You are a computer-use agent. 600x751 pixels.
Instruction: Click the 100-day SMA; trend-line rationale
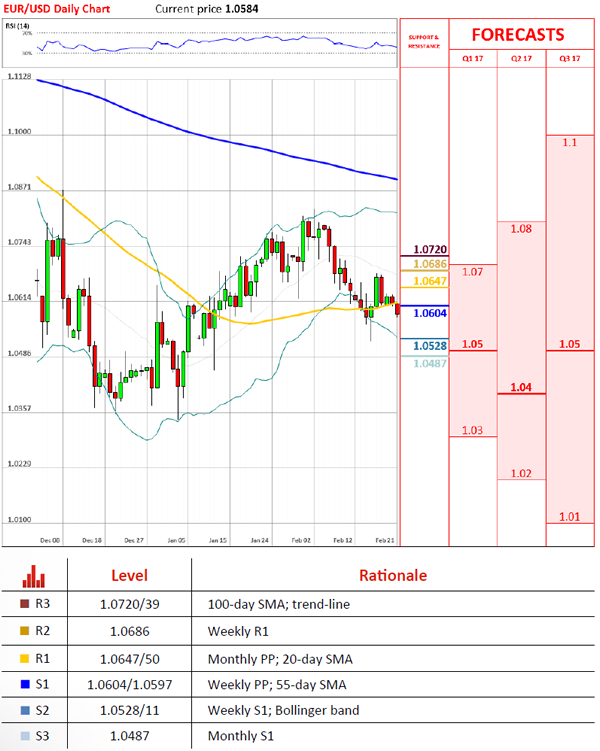(x=279, y=604)
